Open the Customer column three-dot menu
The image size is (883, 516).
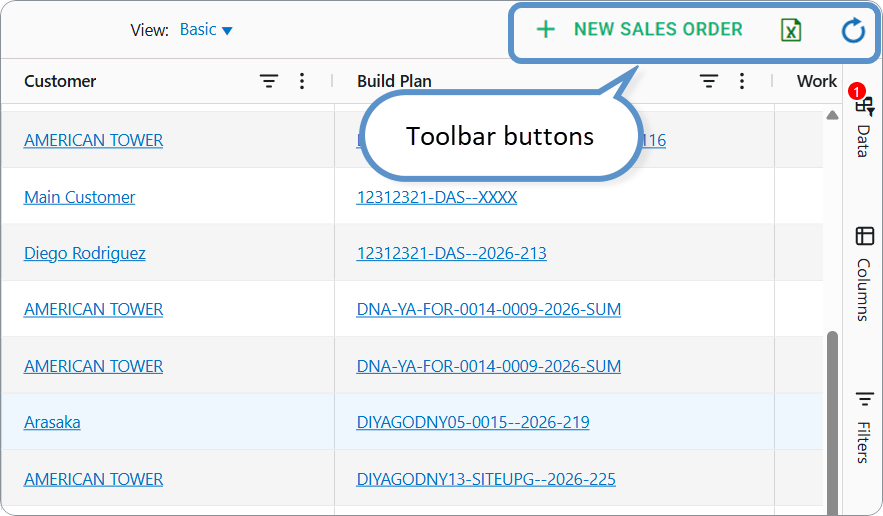302,81
